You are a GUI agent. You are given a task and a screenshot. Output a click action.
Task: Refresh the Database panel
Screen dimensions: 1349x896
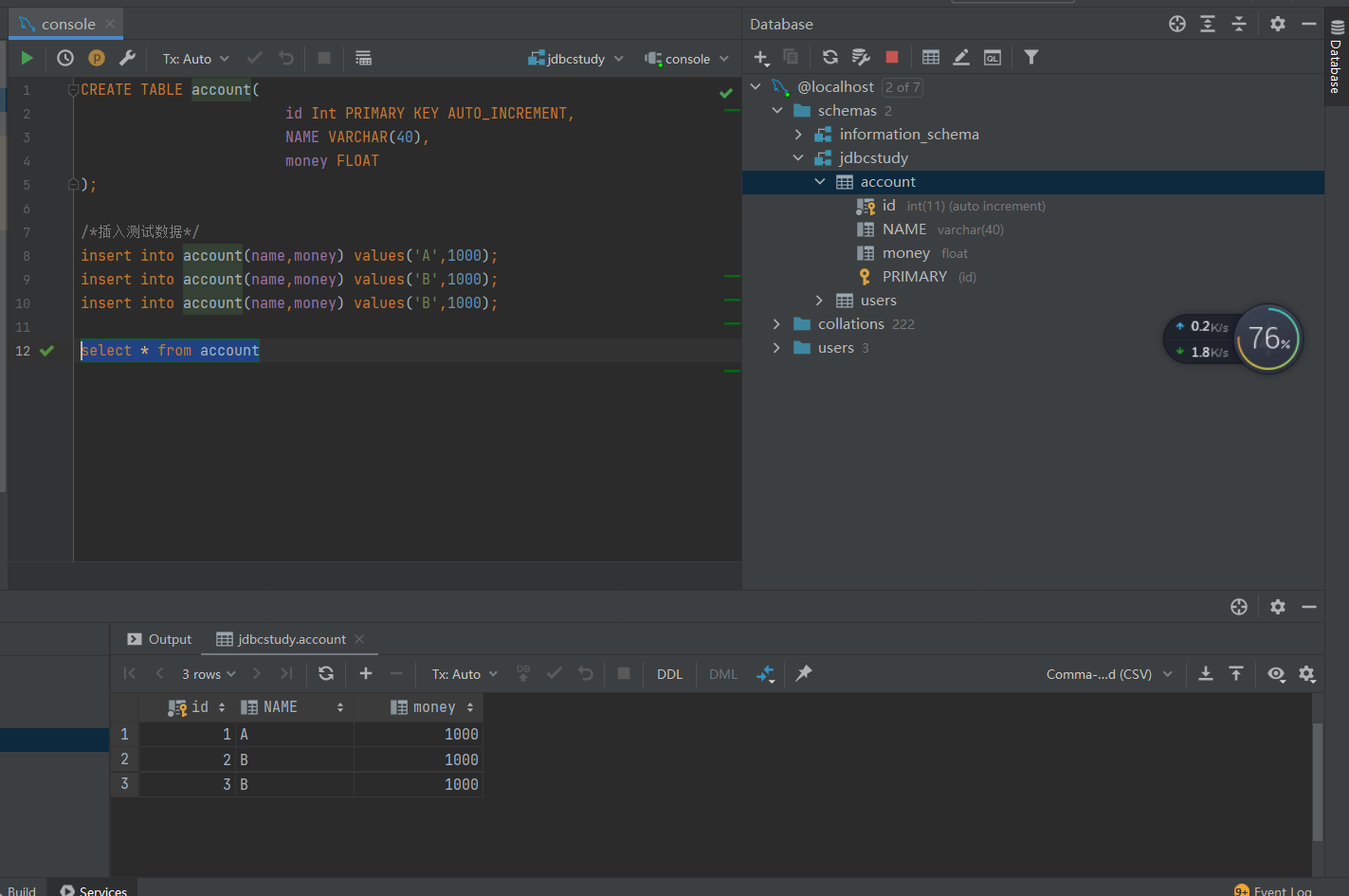tap(830, 58)
